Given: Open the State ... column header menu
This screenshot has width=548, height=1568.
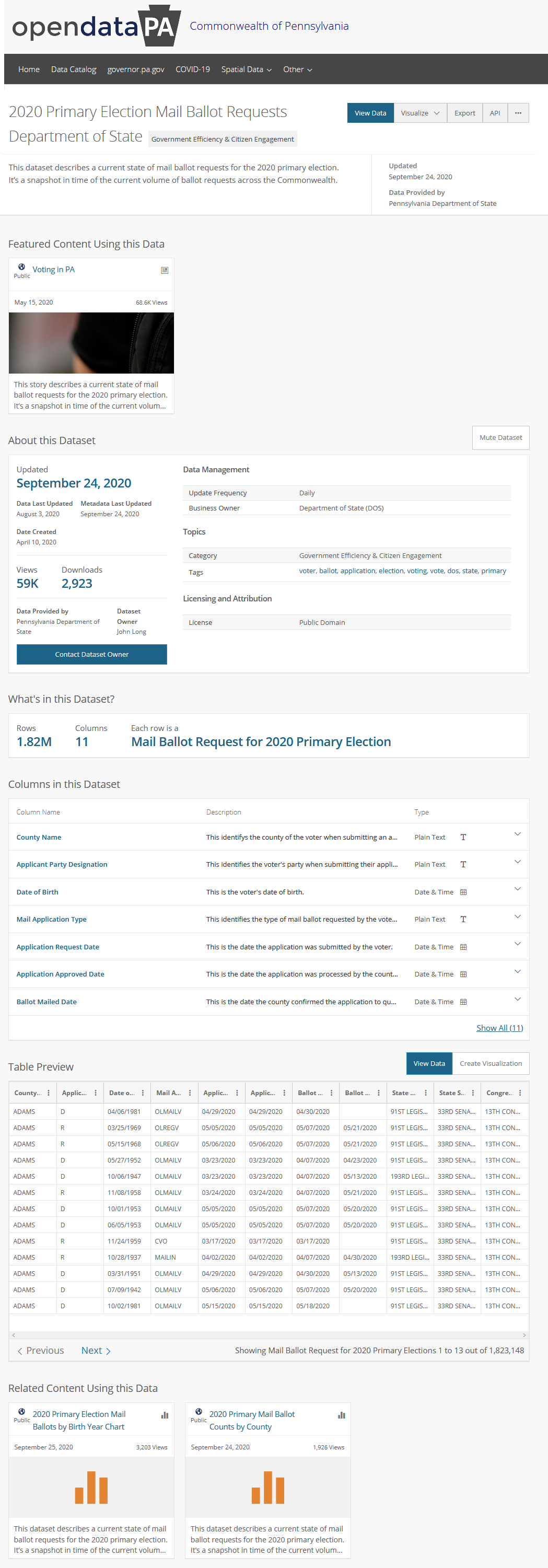Looking at the screenshot, I should 426,1093.
